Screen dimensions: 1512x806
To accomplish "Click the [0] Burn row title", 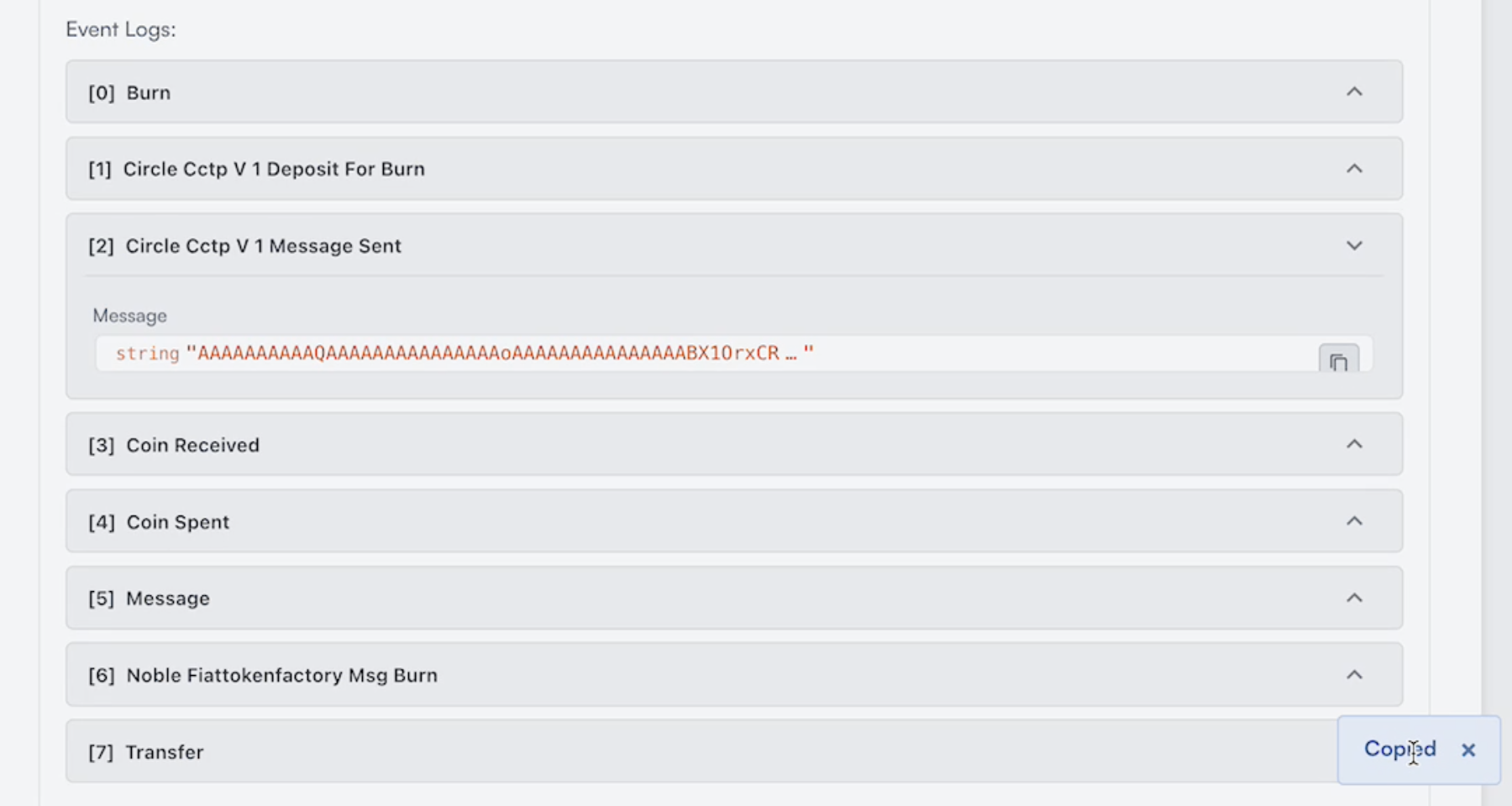I will click(148, 92).
